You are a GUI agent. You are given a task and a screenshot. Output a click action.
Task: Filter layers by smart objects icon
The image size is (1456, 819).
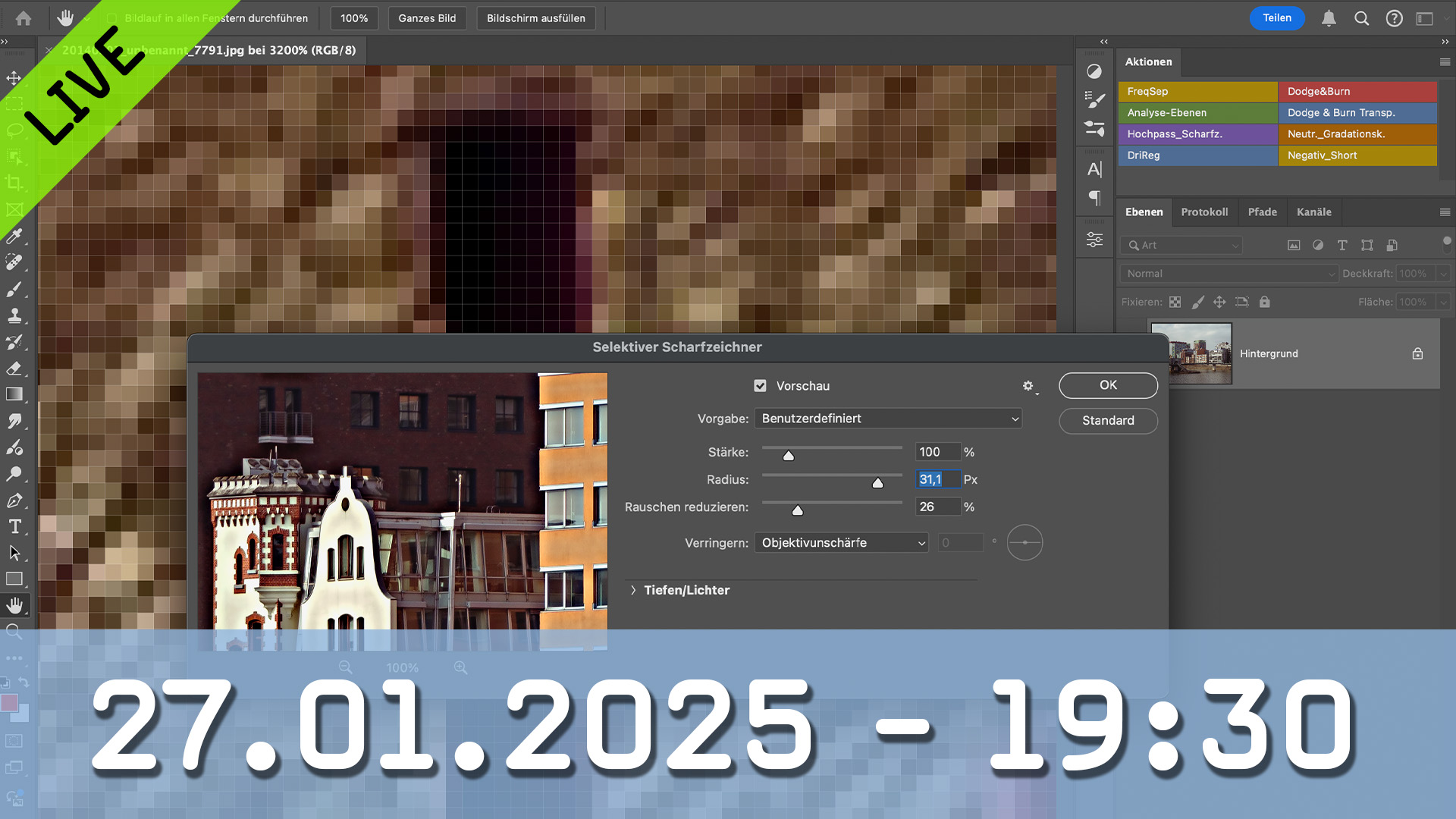[1392, 245]
